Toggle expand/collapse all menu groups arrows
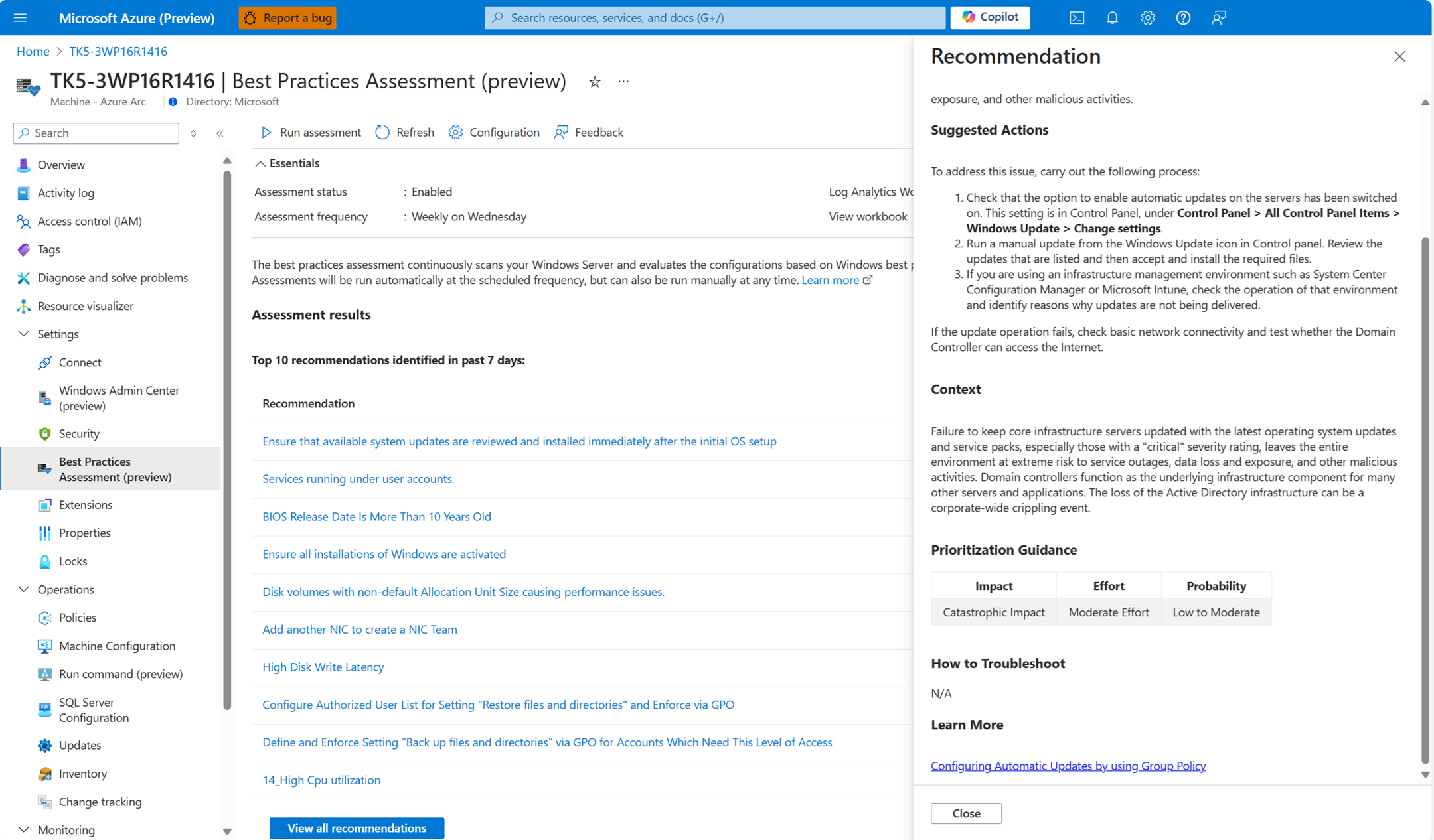This screenshot has height=840, width=1434. [193, 133]
